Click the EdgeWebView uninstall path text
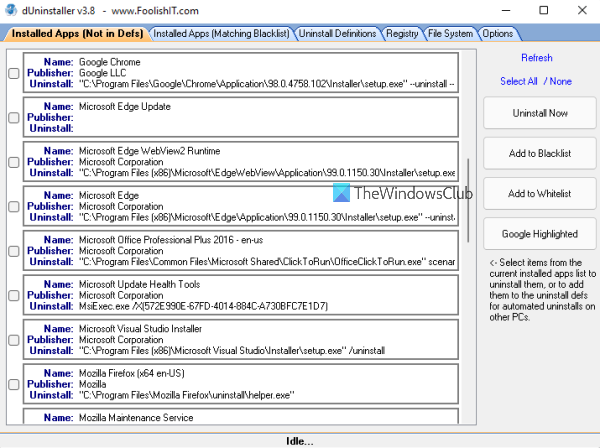Viewport: 600px width, 448px height. point(267,173)
